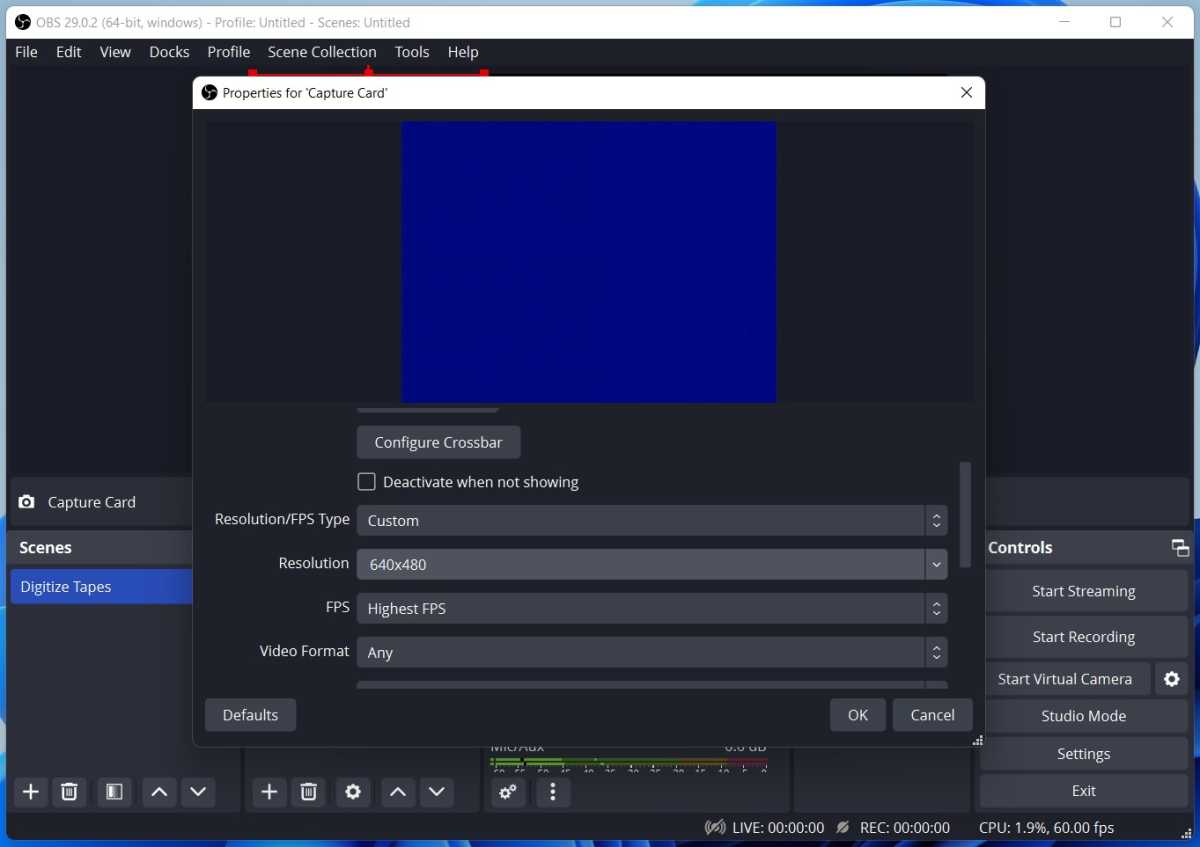Add a source with the Sources plus icon
The width and height of the screenshot is (1200, 847).
(269, 792)
